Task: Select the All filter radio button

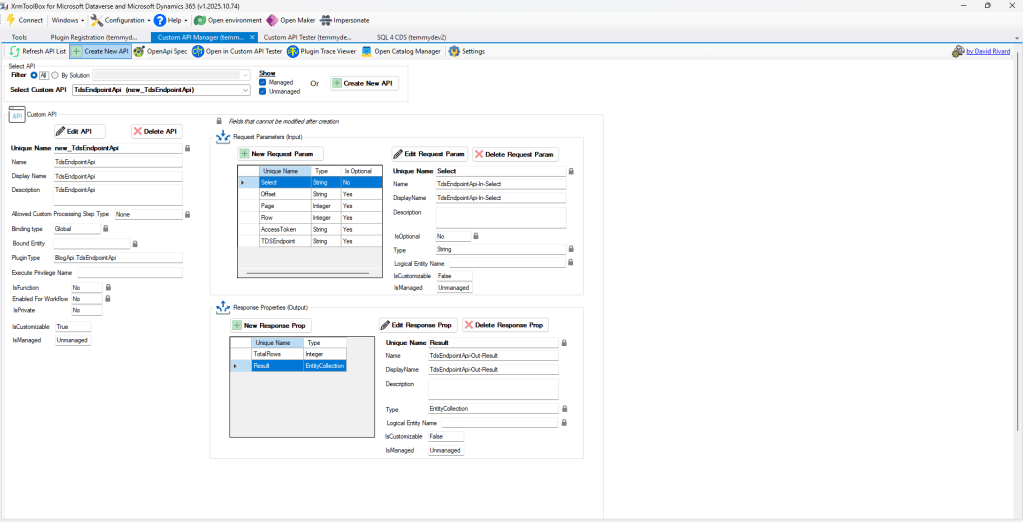Action: (34, 75)
